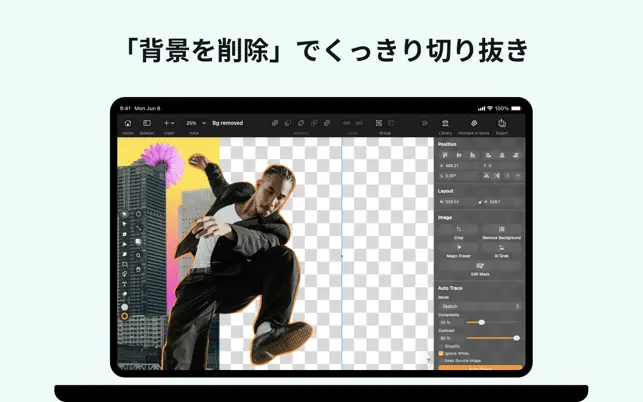Select the Pen tool
This screenshot has height=402, width=643.
[x=125, y=234]
